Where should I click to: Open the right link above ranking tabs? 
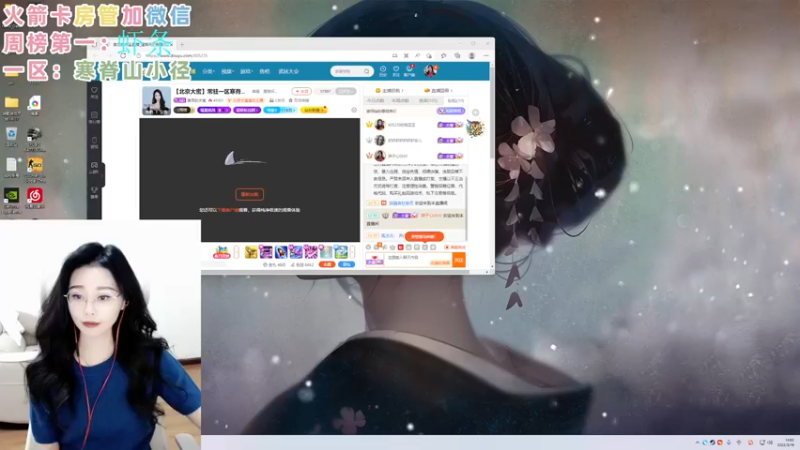click(438, 90)
